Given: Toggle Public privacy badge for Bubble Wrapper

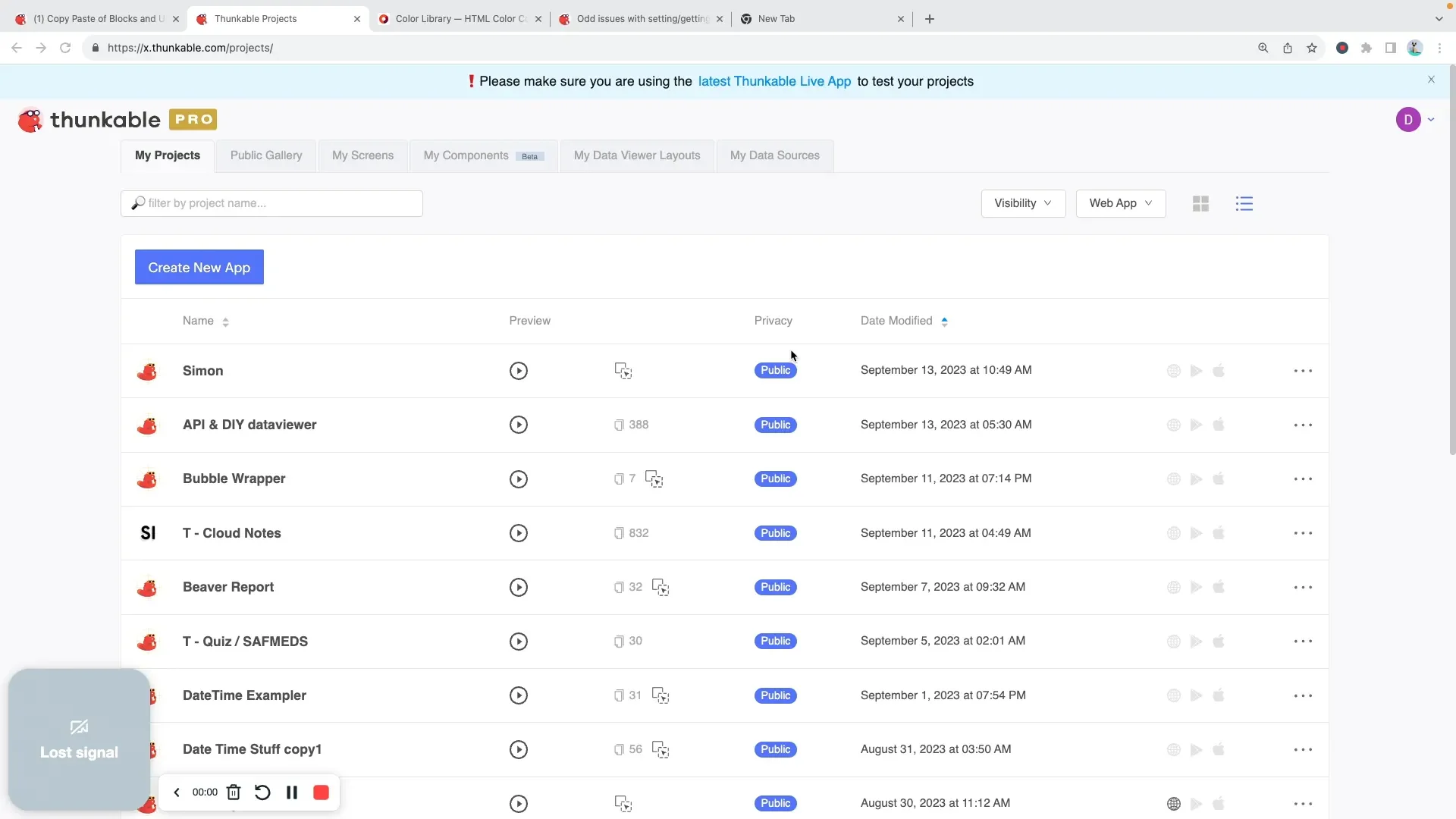Looking at the screenshot, I should coord(775,479).
